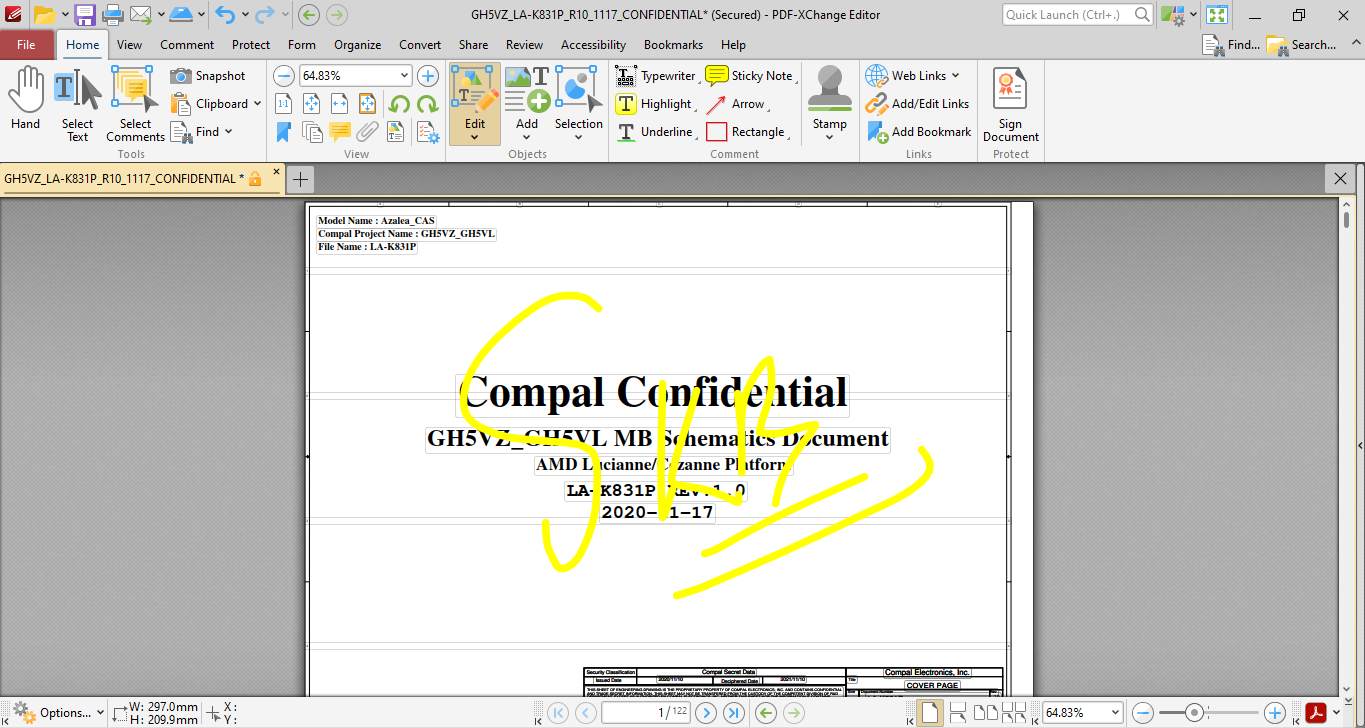Open the Properties pane icon

[427, 132]
